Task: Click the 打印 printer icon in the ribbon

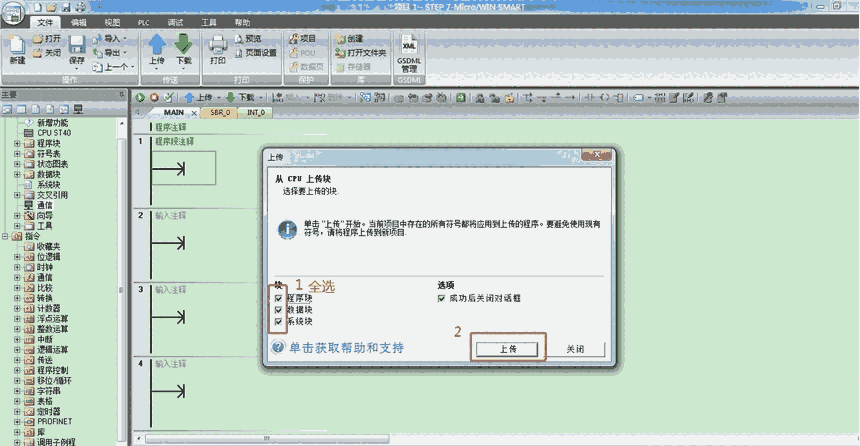Action: tap(217, 48)
